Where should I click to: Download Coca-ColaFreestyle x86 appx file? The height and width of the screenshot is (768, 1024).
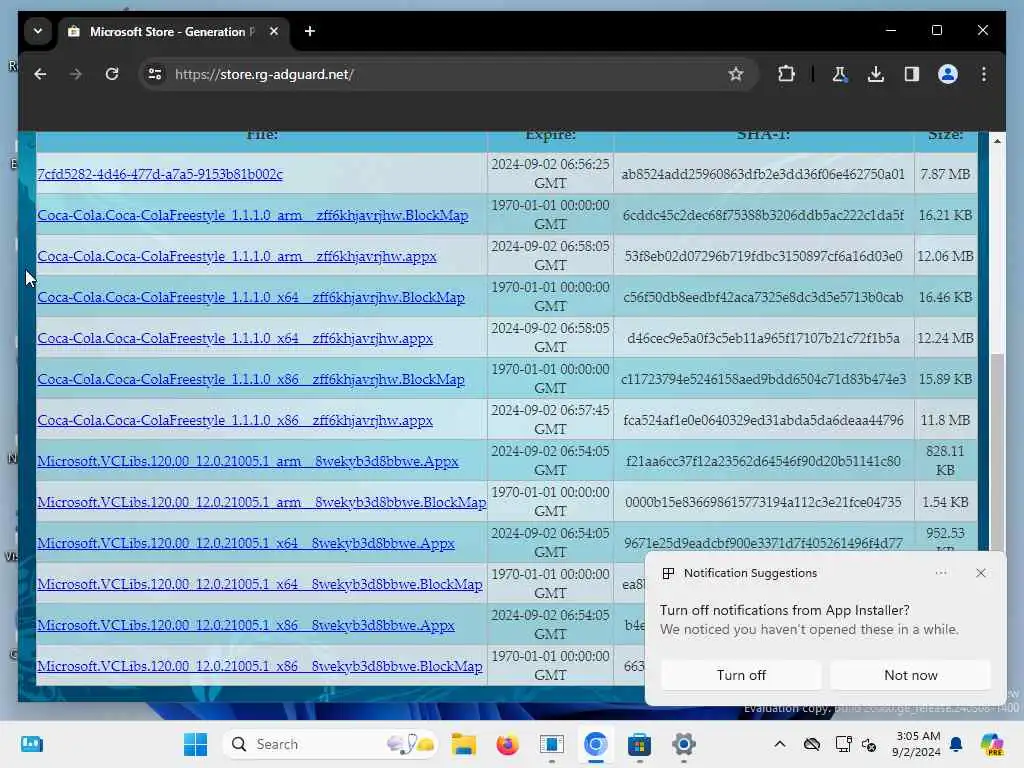tap(235, 421)
